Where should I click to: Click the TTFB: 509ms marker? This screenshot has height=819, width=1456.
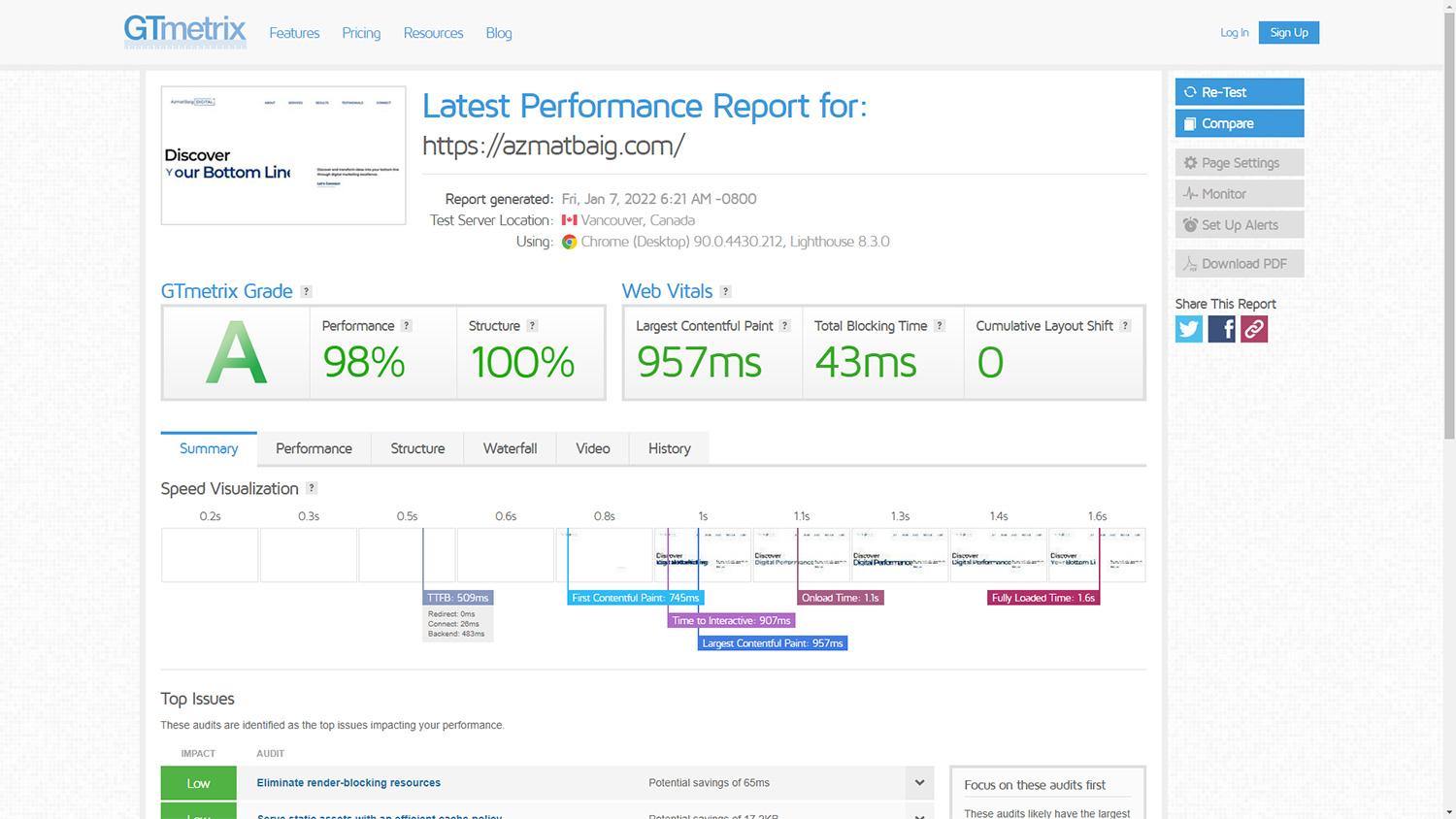pos(458,598)
